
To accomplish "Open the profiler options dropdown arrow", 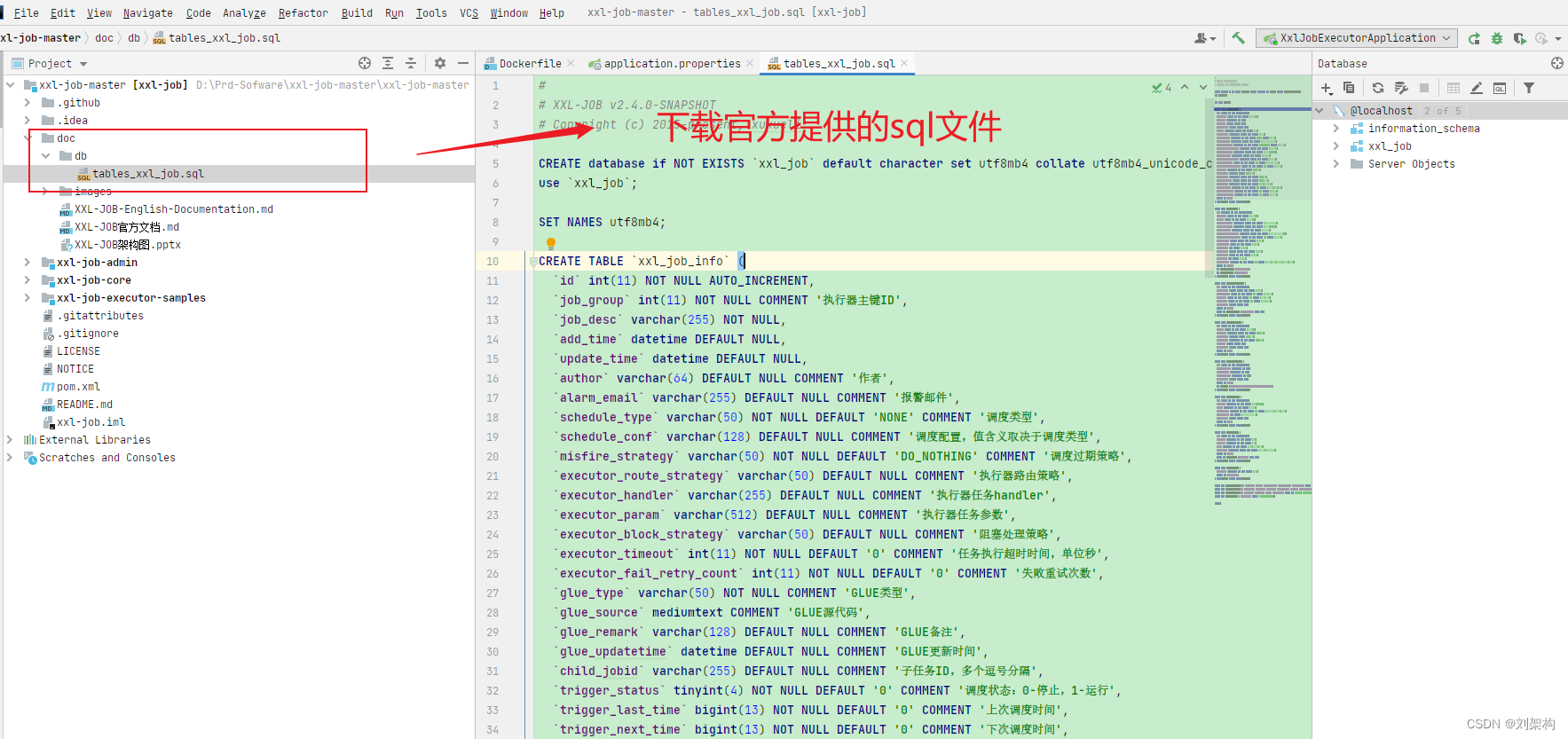I will (1559, 38).
